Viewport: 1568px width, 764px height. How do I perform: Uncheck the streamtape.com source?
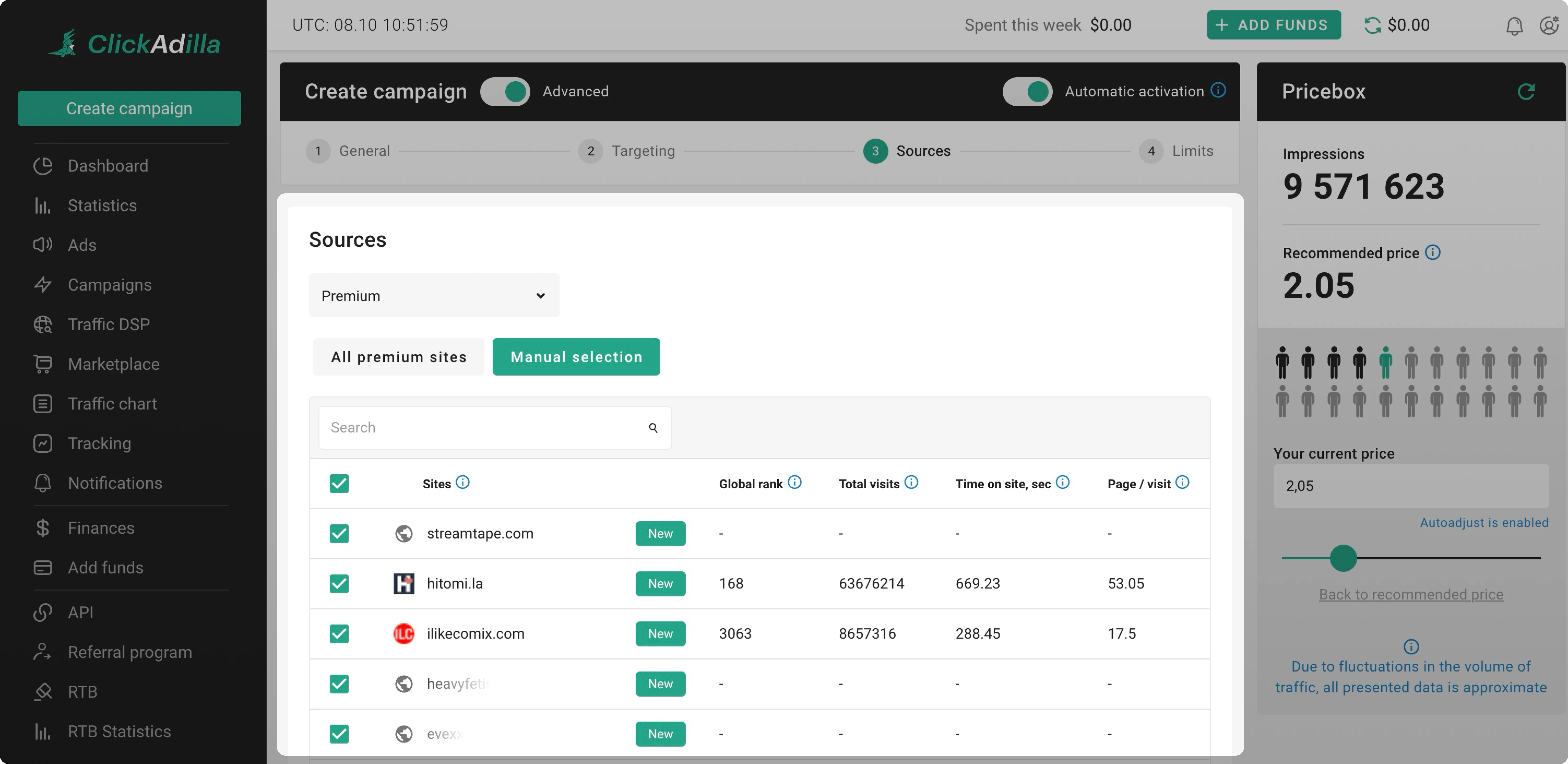click(x=339, y=534)
